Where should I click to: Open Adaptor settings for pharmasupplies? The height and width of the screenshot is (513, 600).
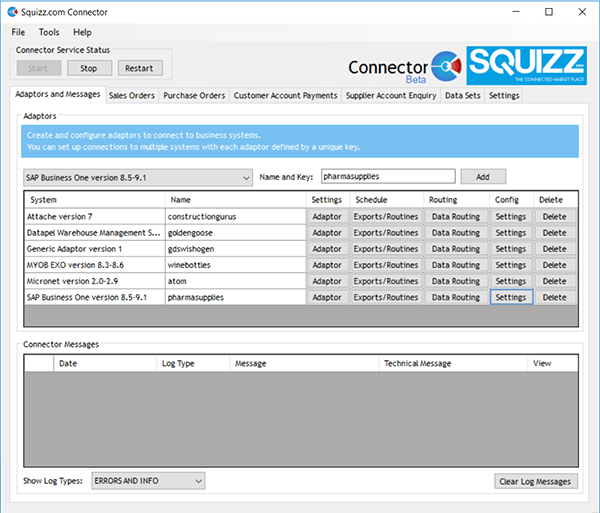tap(327, 297)
